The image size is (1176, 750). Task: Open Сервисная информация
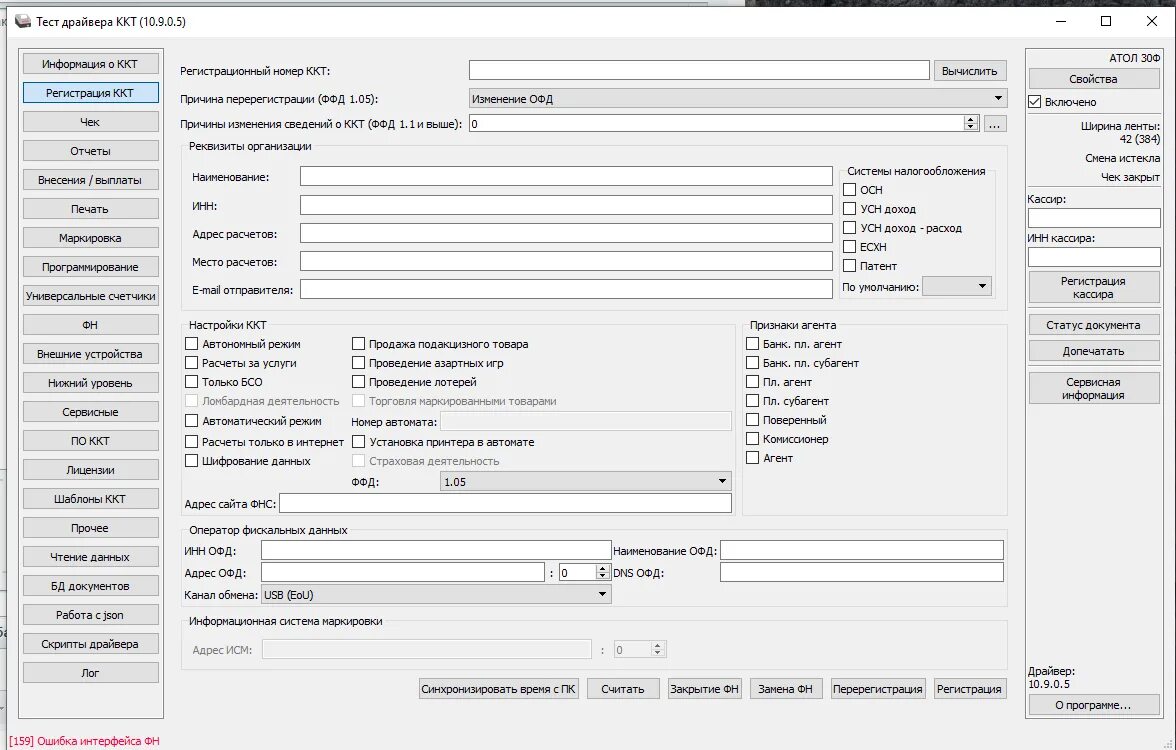tap(1094, 388)
